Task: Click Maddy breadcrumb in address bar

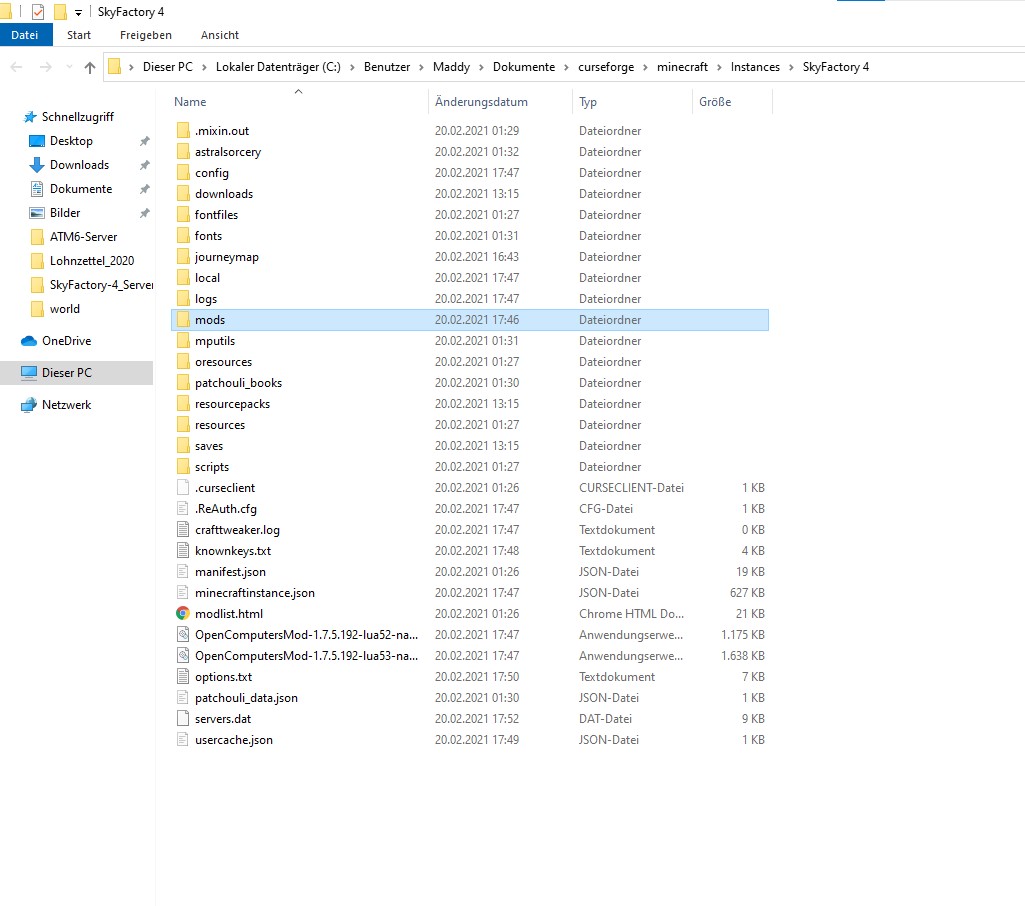Action: (x=451, y=67)
